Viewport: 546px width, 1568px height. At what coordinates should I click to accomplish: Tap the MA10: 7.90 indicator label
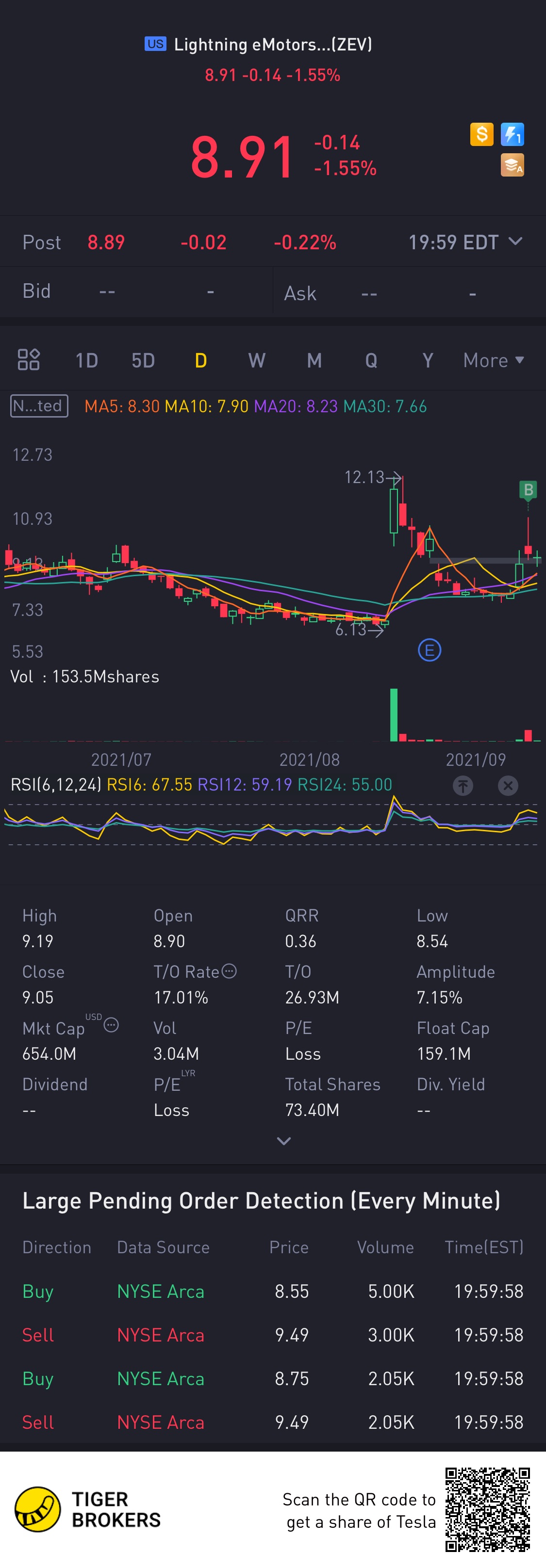coord(207,406)
